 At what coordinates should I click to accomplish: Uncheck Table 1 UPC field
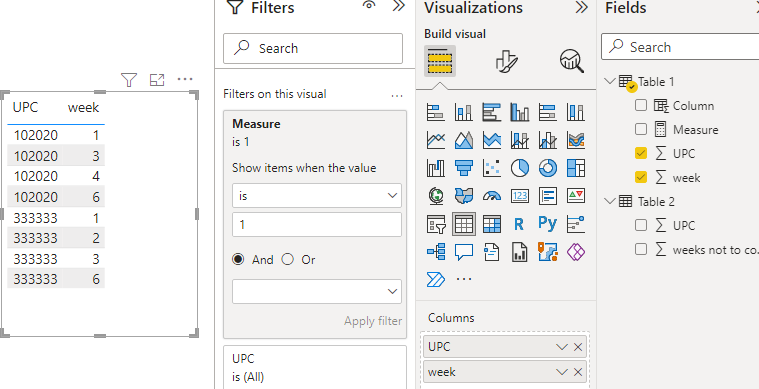point(640,153)
